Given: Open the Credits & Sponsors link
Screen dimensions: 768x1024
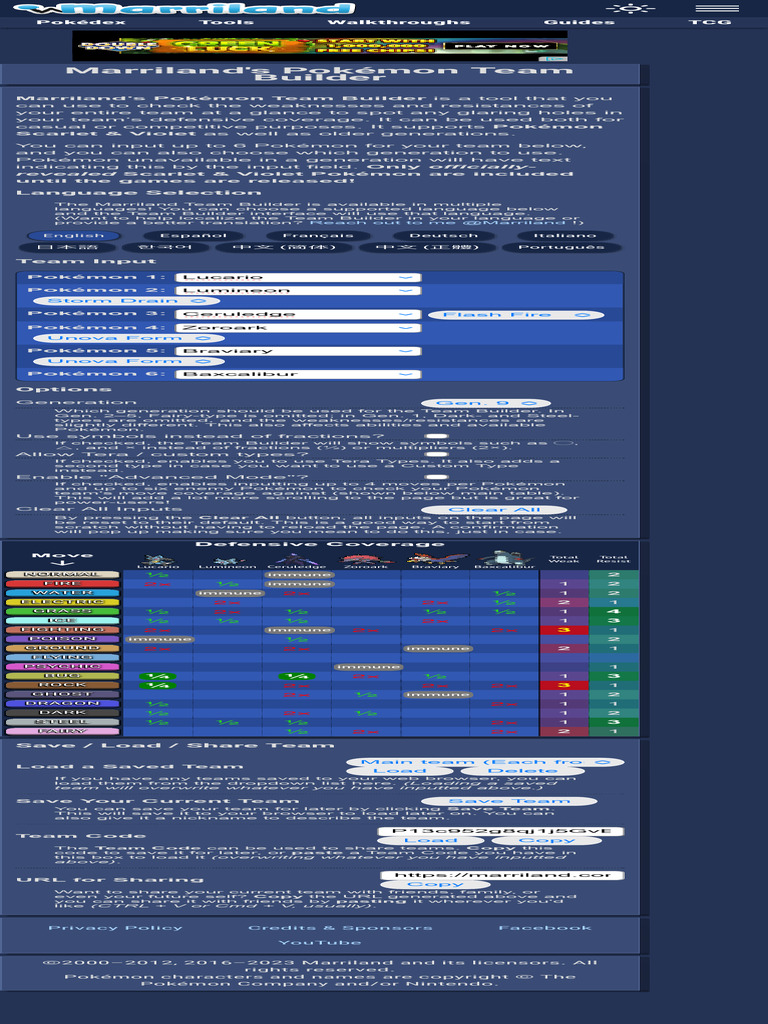Looking at the screenshot, I should tap(340, 928).
